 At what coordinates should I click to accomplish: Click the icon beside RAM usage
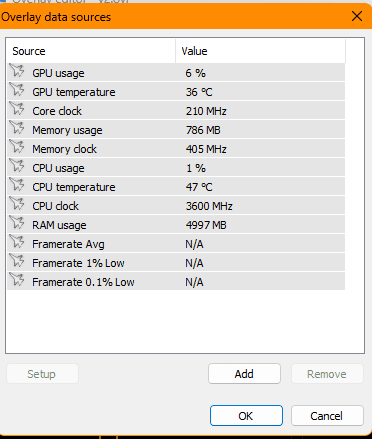tap(17, 223)
